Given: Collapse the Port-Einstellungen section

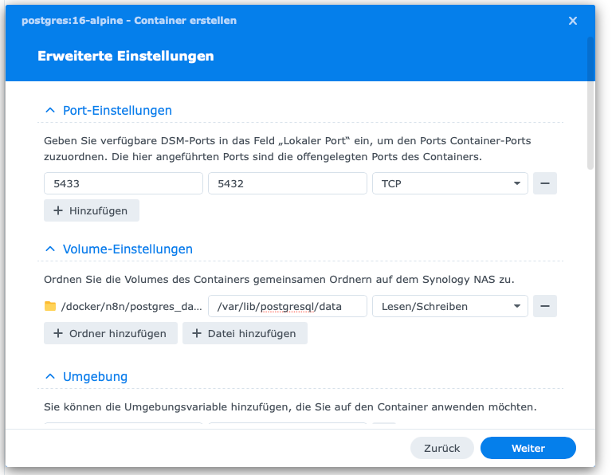Looking at the screenshot, I should [50, 111].
